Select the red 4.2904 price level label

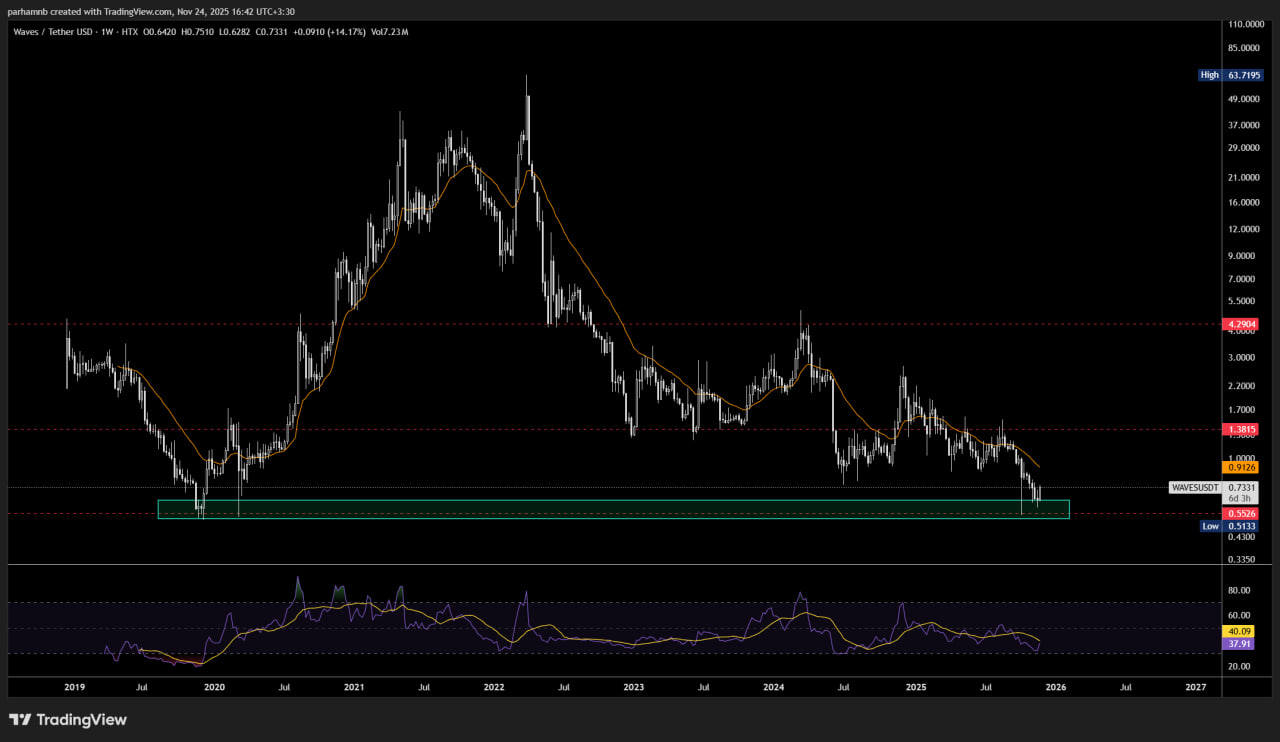(x=1240, y=324)
